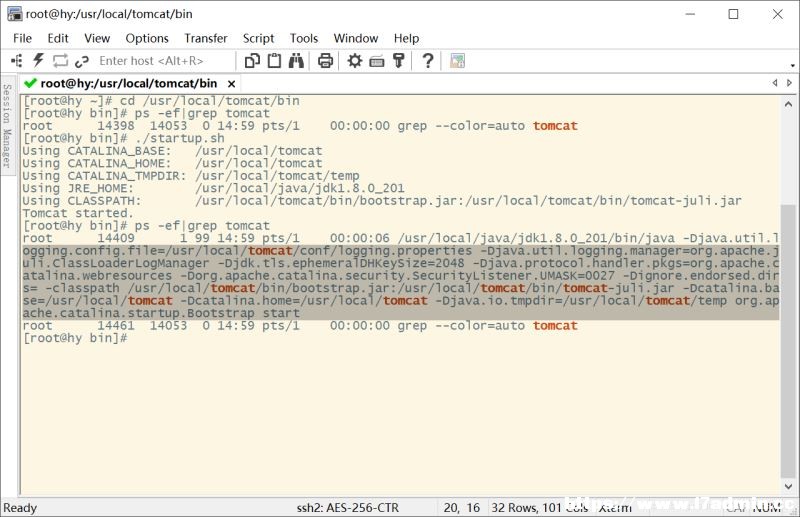
Task: Click the Quick Connect lightning icon
Action: (x=38, y=61)
